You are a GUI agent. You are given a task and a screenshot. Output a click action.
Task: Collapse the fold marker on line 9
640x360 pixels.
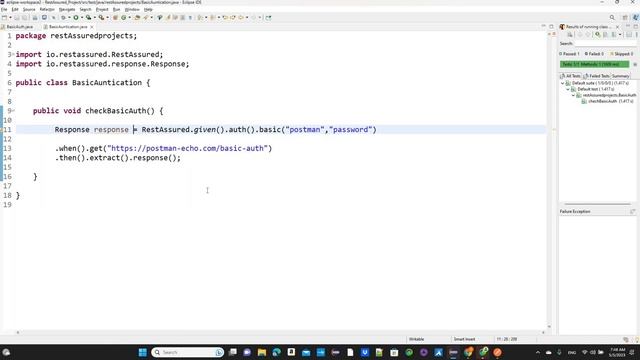pyautogui.click(x=13, y=111)
